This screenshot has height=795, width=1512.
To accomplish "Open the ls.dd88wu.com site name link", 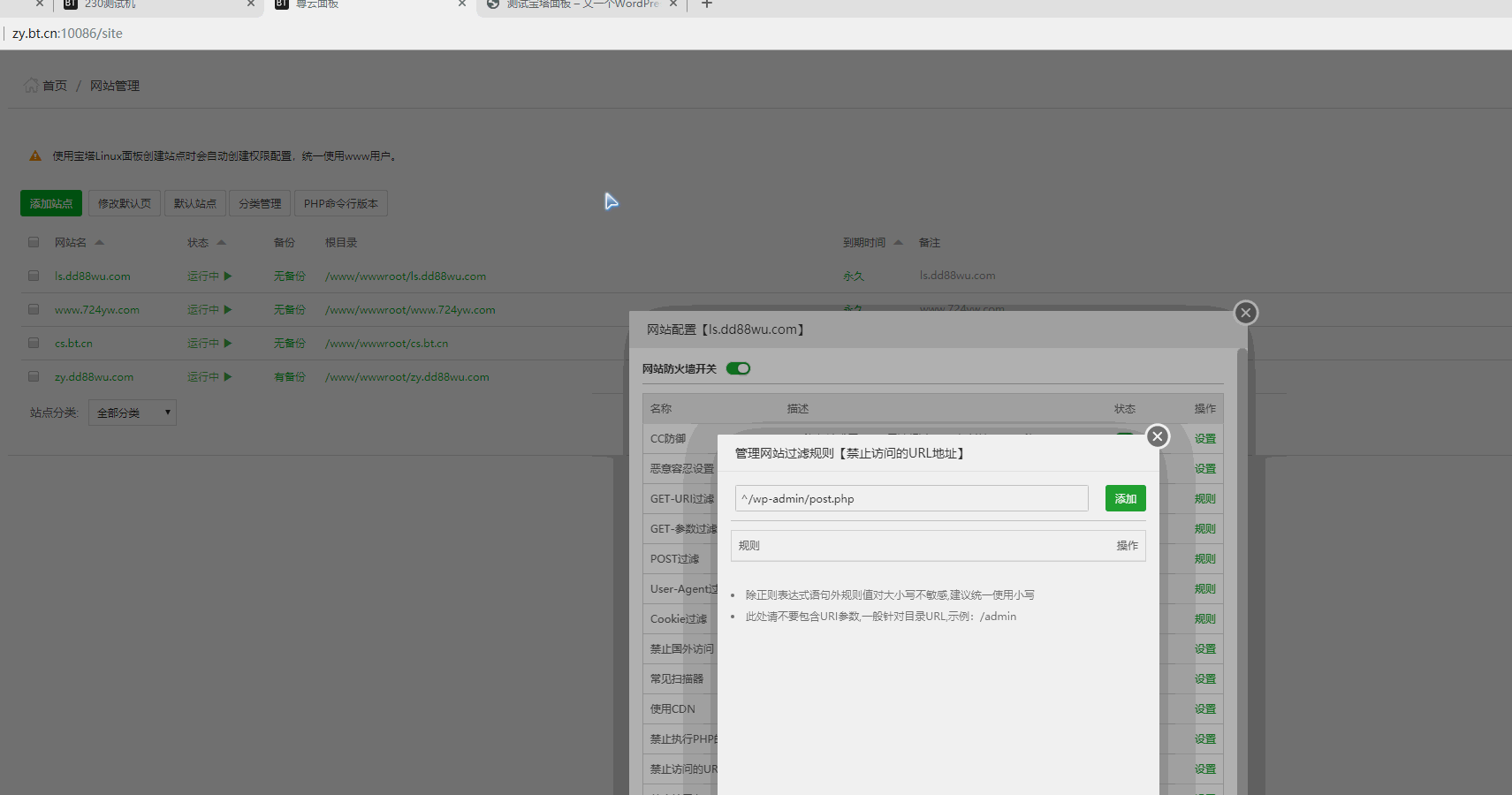I will 93,276.
